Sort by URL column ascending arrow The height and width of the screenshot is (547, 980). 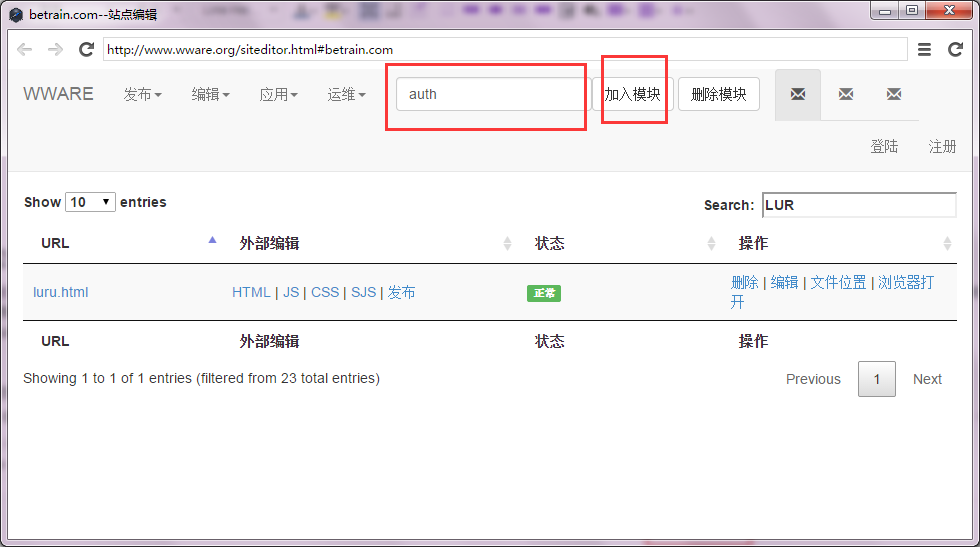[212, 240]
